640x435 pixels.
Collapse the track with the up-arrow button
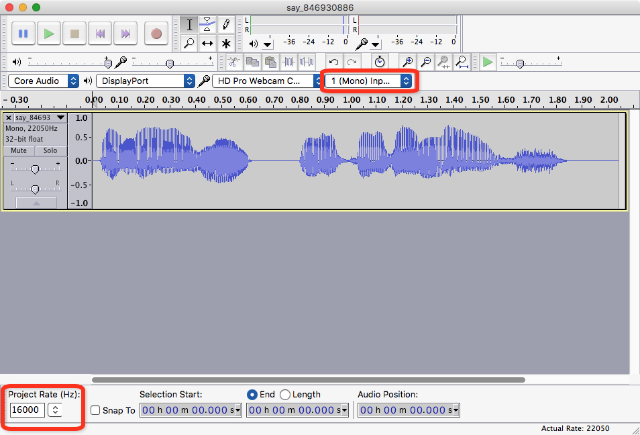pos(36,203)
